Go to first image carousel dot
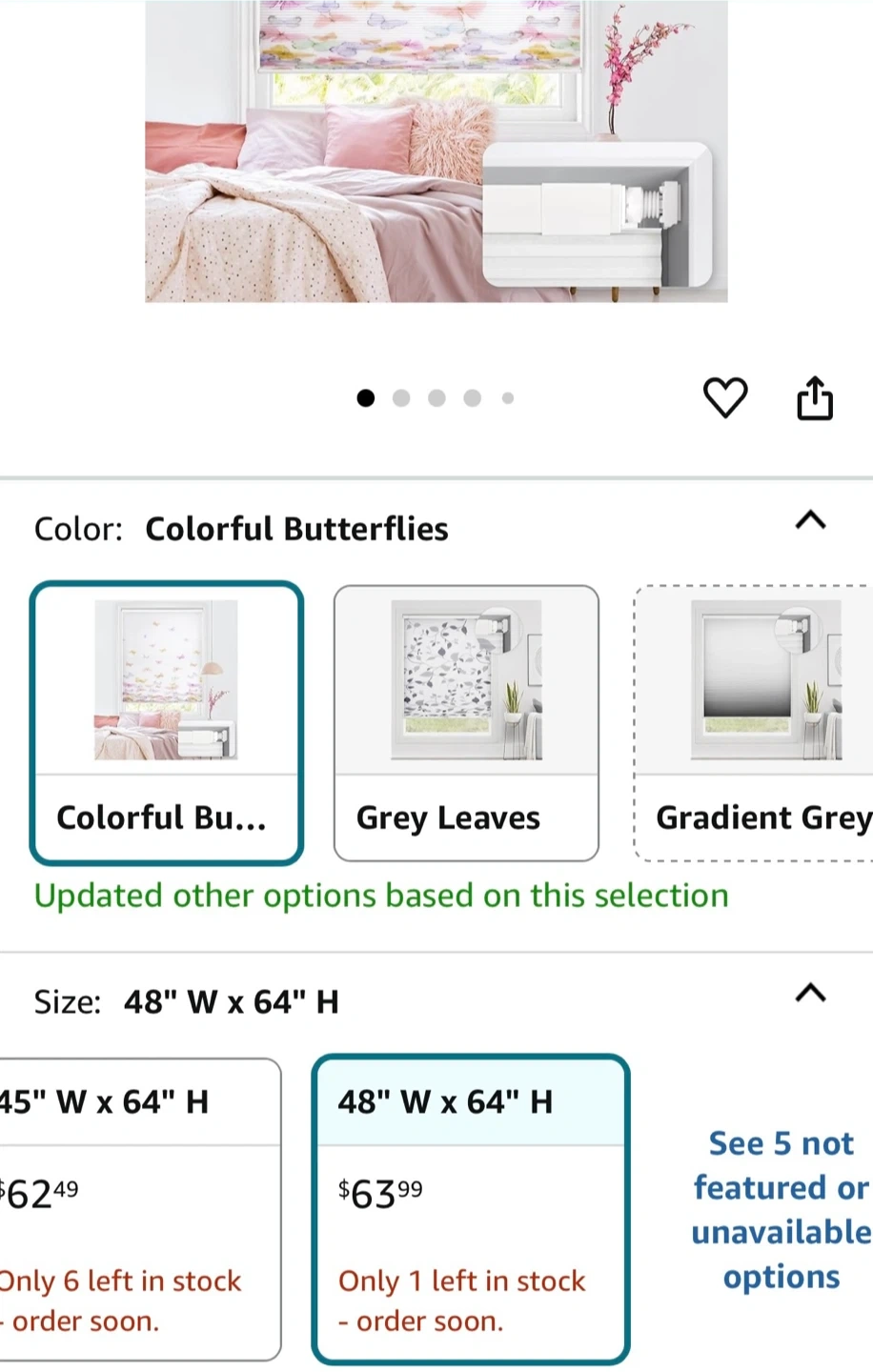Image resolution: width=873 pixels, height=1372 pixels. 365,398
